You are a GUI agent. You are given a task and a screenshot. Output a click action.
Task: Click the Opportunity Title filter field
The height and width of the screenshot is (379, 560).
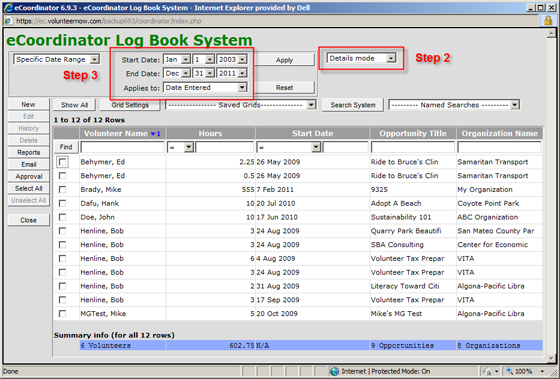click(x=413, y=147)
